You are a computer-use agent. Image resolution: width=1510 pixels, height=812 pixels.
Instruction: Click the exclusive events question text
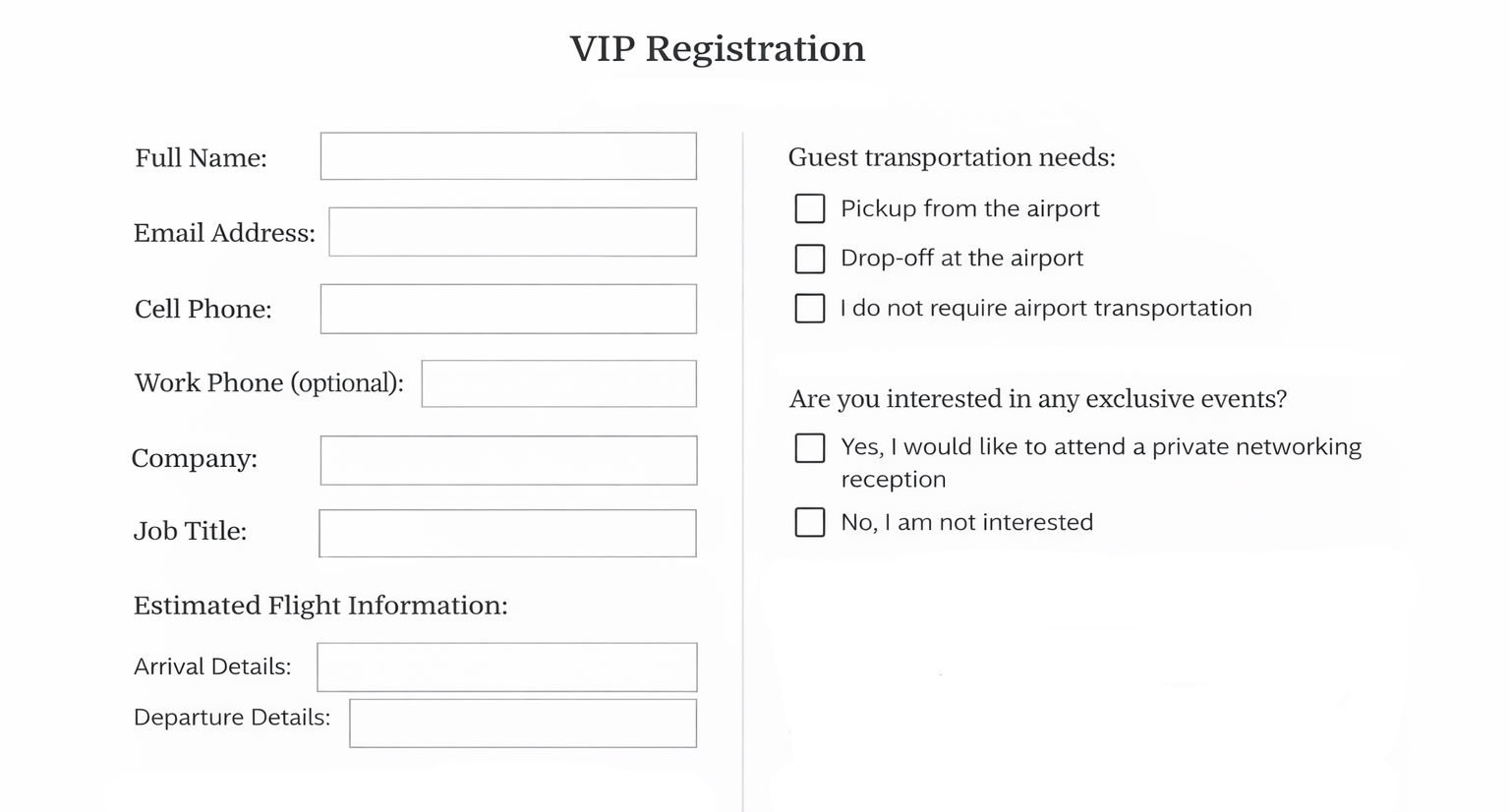pos(1039,399)
